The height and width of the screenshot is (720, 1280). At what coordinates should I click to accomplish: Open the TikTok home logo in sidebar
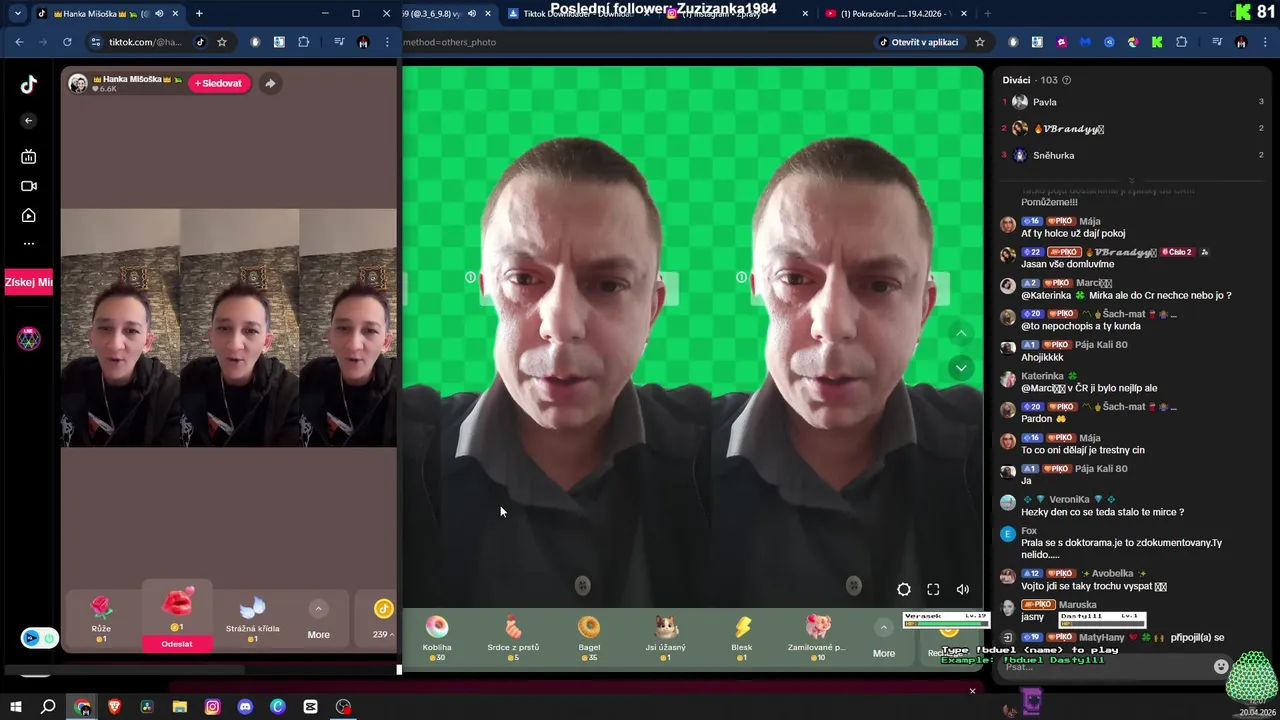29,85
